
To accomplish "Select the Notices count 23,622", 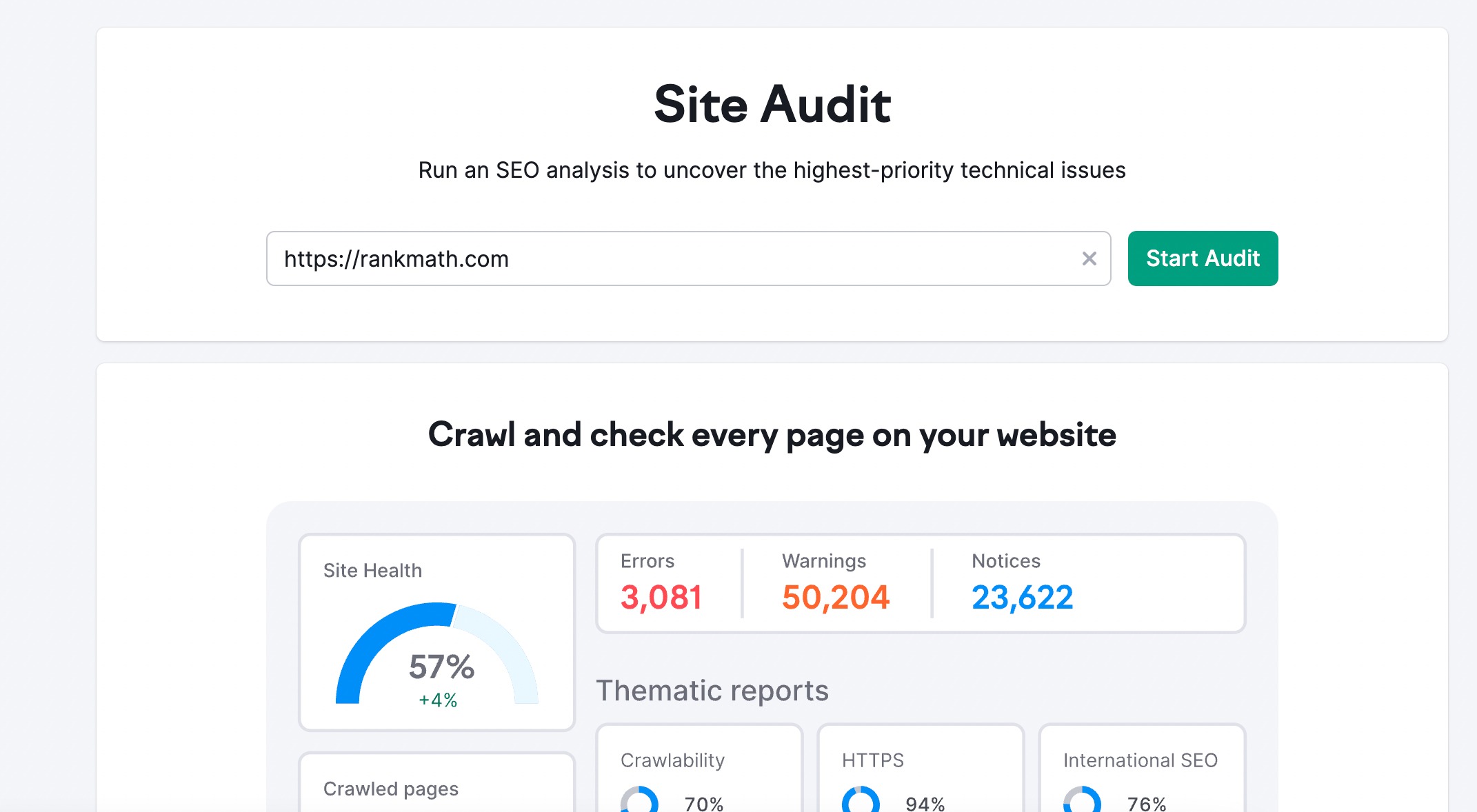I will (x=1023, y=597).
